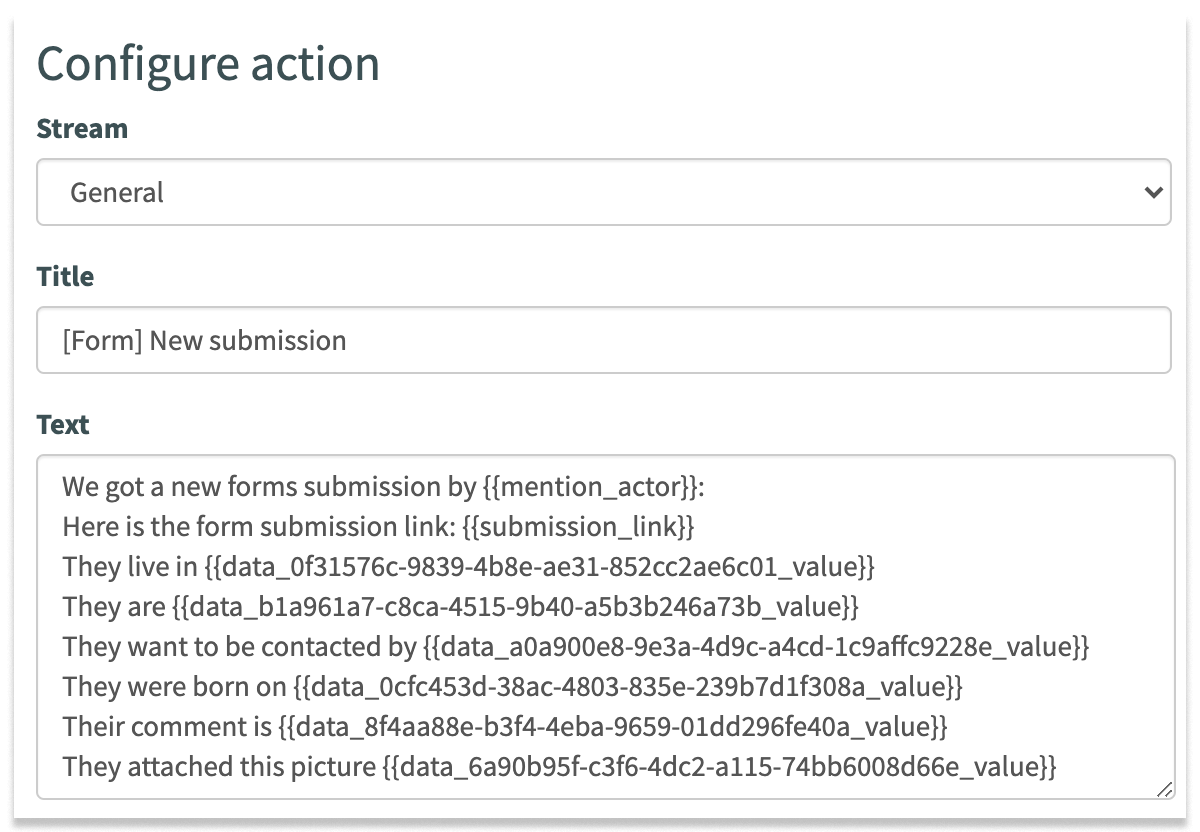Click the Title field label
This screenshot has height=832, width=1200.
click(x=64, y=276)
